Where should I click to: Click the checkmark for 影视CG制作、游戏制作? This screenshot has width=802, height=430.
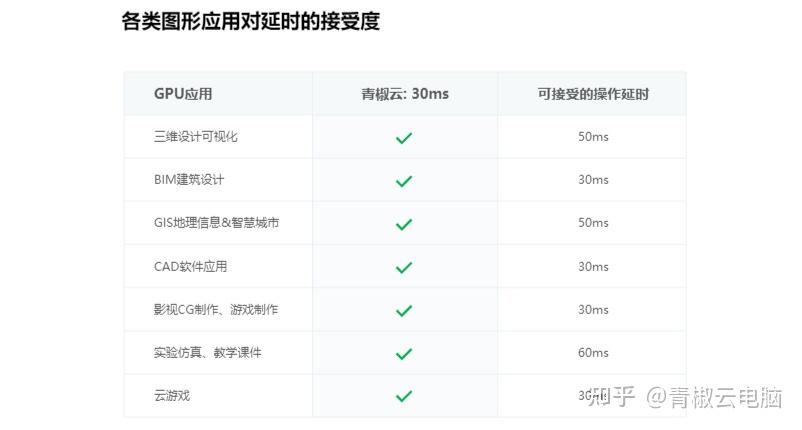[x=404, y=310]
